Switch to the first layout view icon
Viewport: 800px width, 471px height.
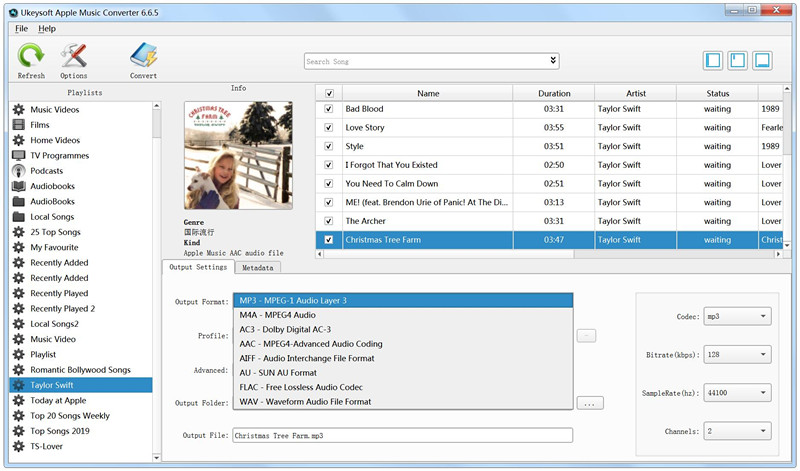click(713, 61)
